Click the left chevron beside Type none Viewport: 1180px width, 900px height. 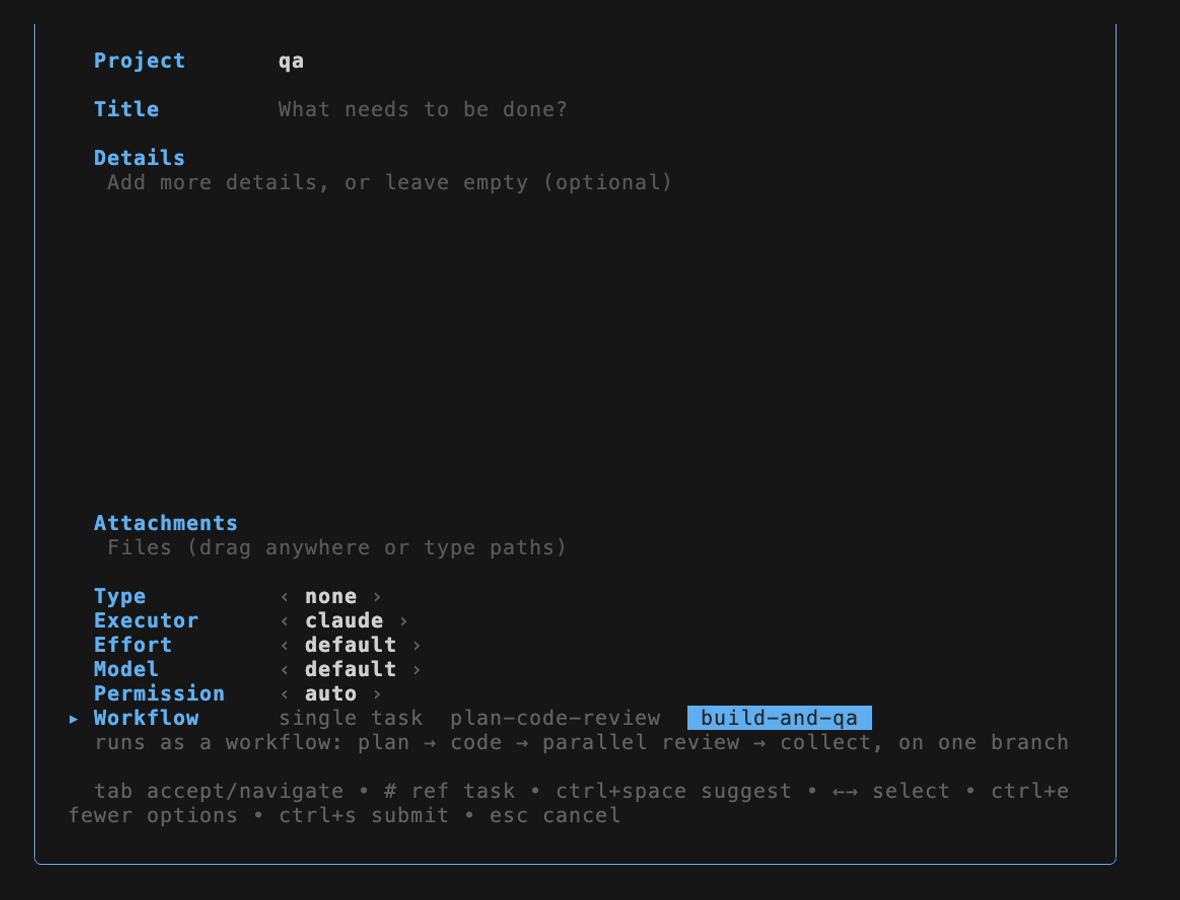284,597
